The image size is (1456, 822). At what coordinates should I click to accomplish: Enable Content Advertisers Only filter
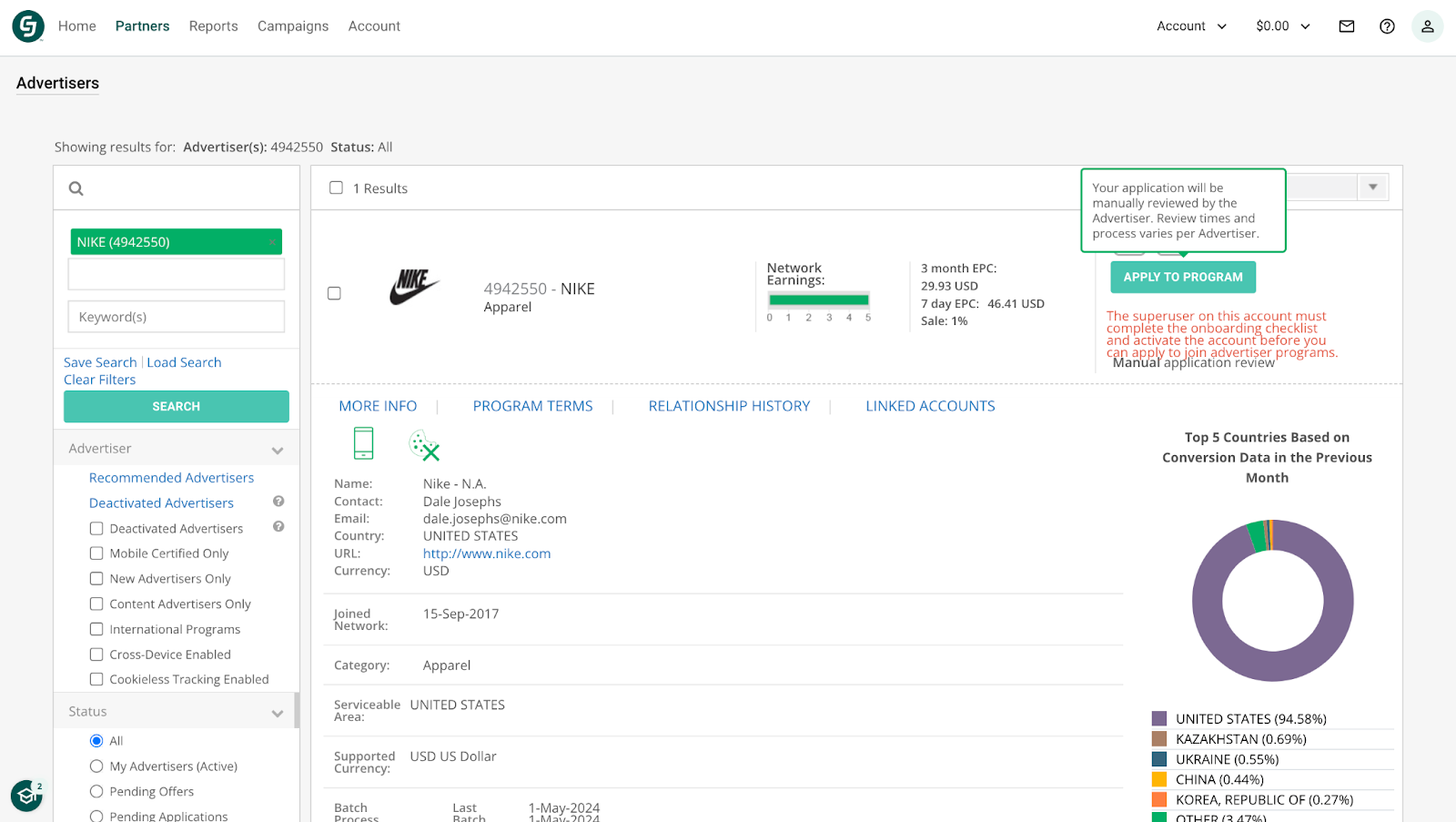tap(96, 604)
